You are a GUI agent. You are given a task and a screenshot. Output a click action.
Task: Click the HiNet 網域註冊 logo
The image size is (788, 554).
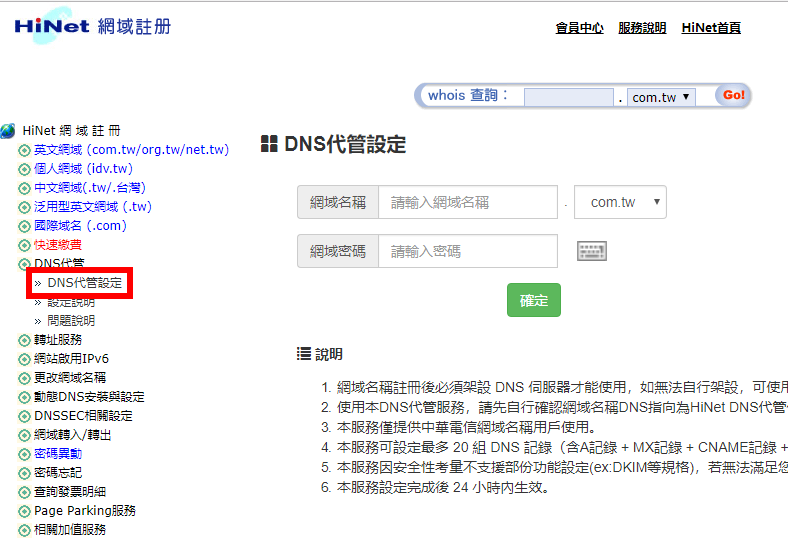point(92,26)
